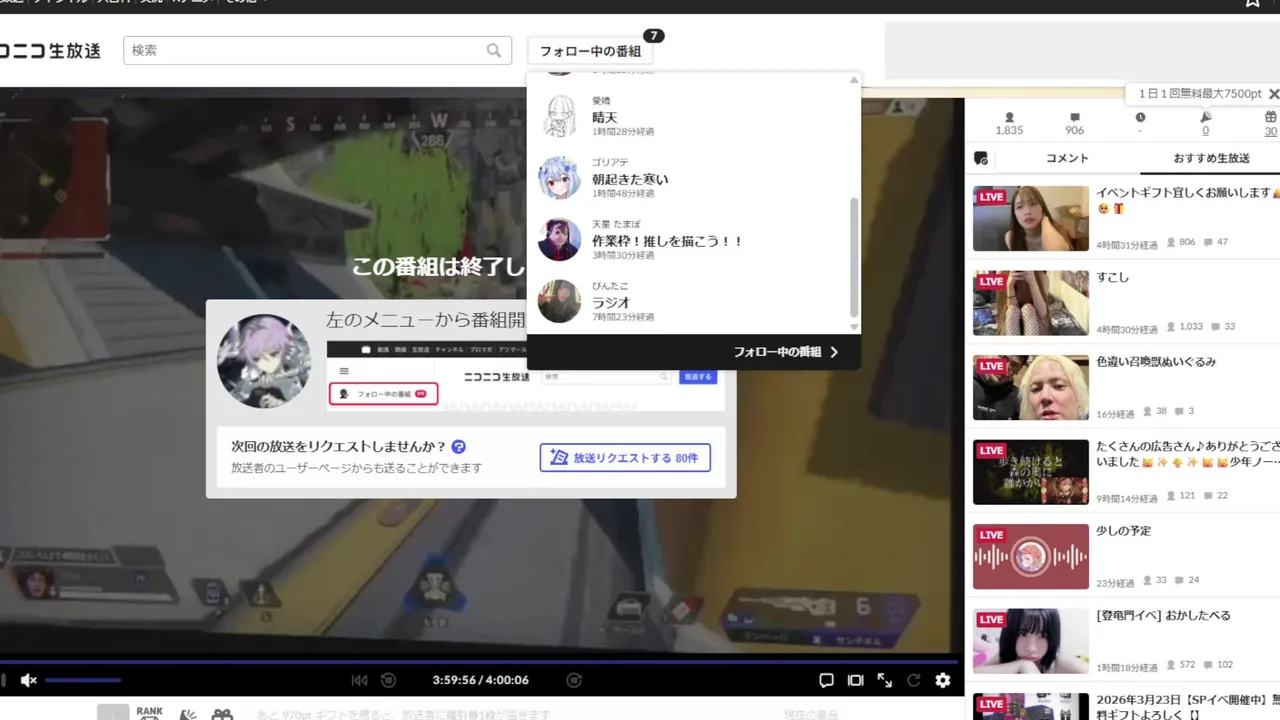This screenshot has width=1280, height=720.
Task: Click the magnifier search icon
Action: (x=494, y=50)
